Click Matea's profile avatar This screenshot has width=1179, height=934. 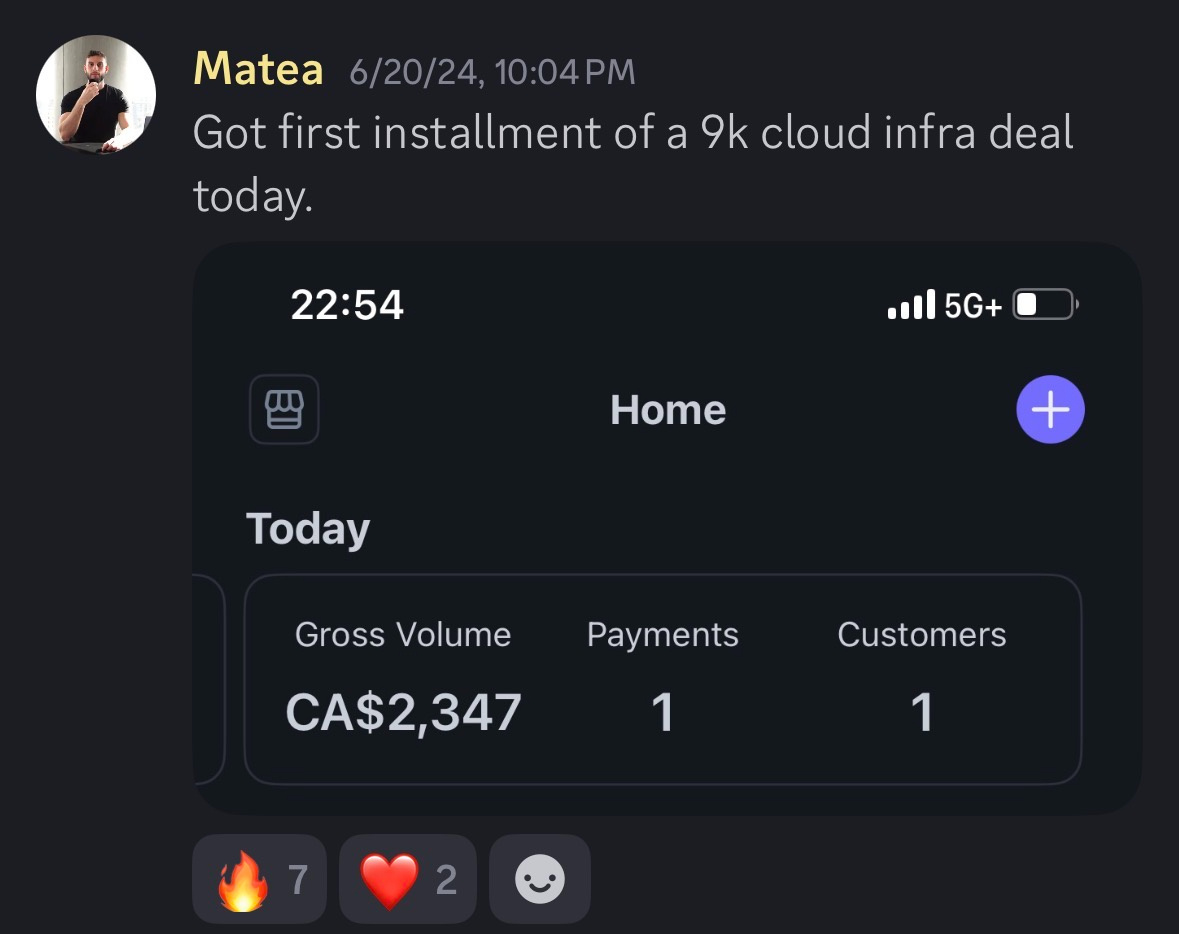click(x=96, y=95)
